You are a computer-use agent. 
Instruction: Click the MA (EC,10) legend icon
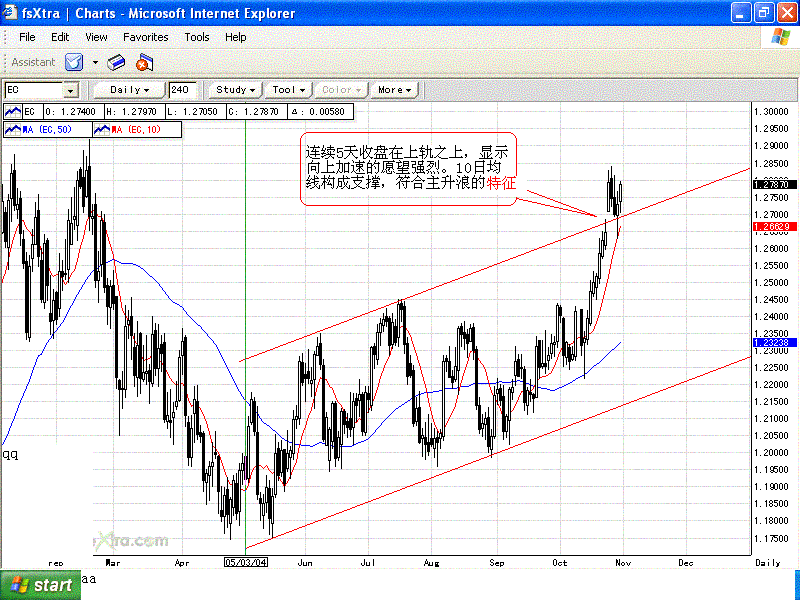[101, 129]
